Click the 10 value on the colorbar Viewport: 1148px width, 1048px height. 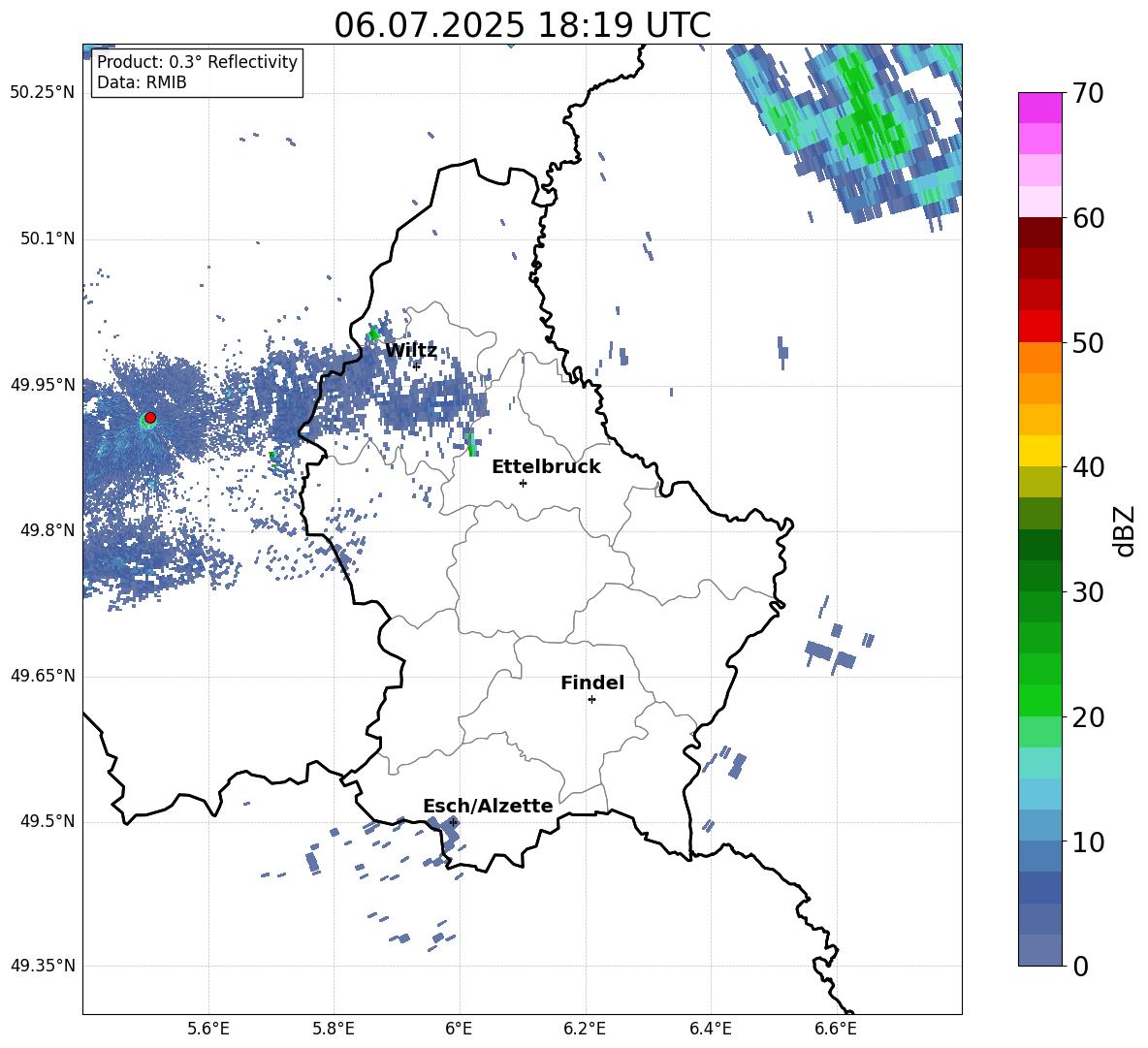[x=1088, y=842]
